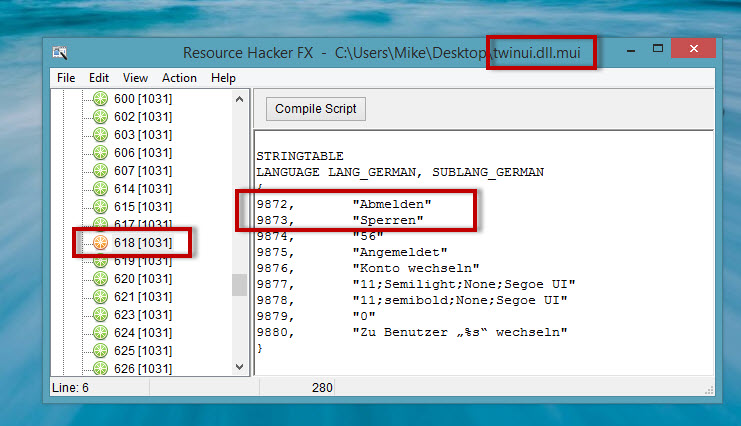Select tree item 602 [1031] label

(x=143, y=116)
